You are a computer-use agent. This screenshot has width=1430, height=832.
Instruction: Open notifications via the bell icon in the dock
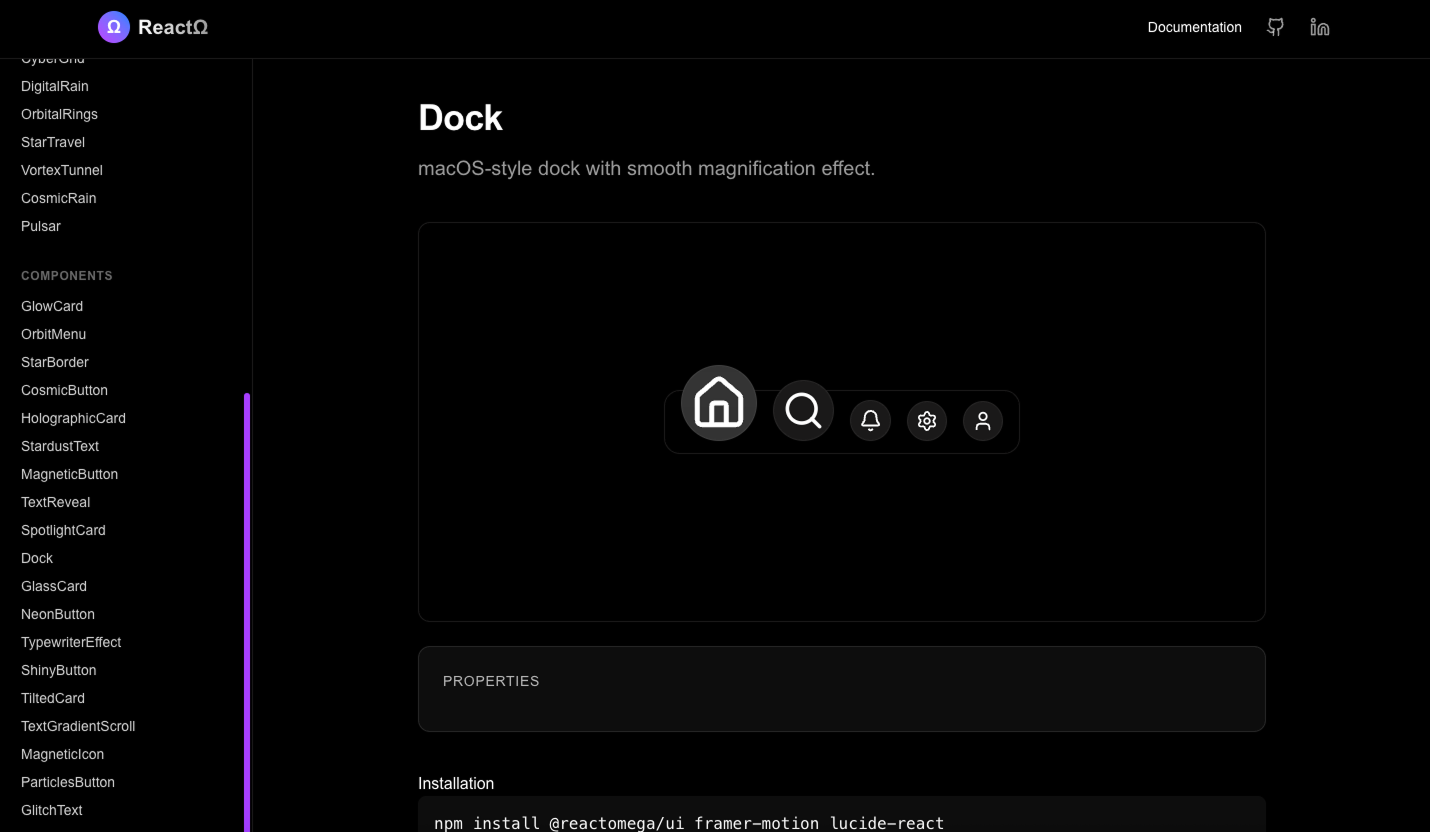pos(869,420)
